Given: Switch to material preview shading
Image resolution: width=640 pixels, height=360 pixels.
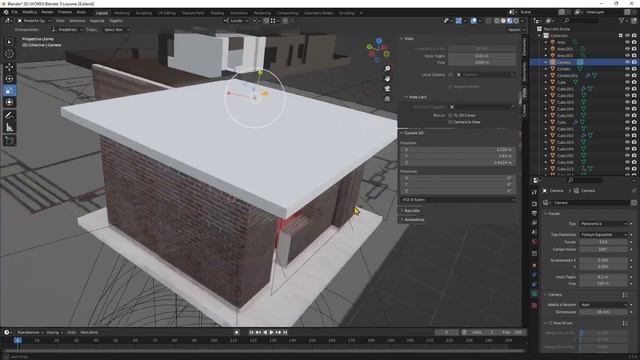Looking at the screenshot, I should 510,20.
